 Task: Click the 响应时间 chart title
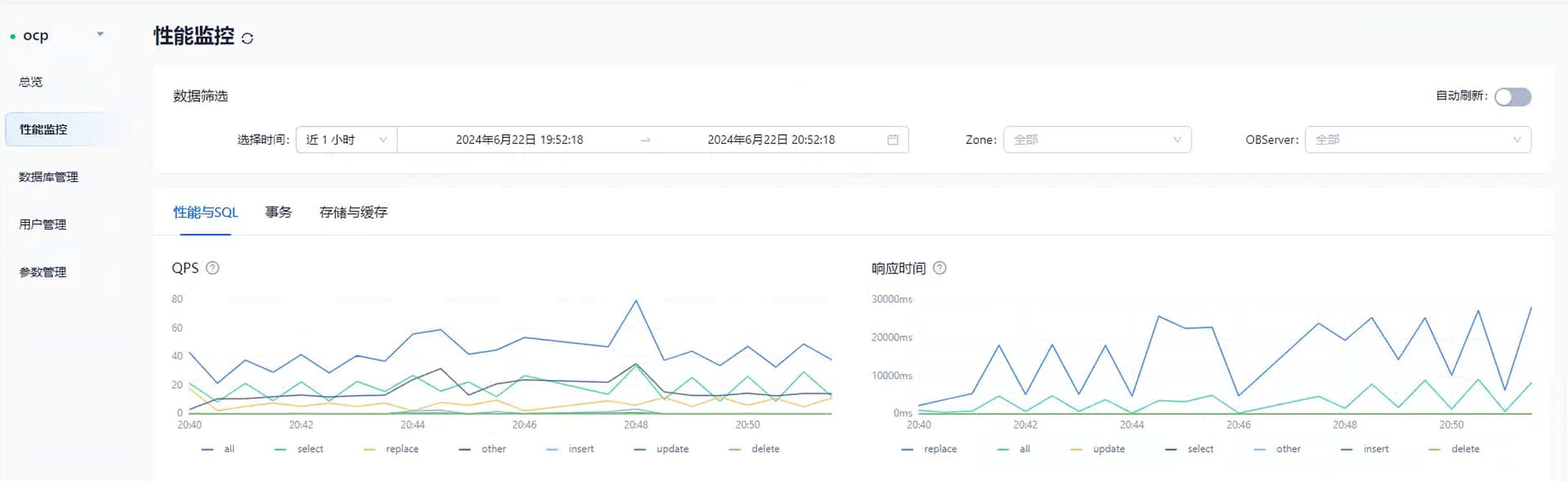coord(899,268)
